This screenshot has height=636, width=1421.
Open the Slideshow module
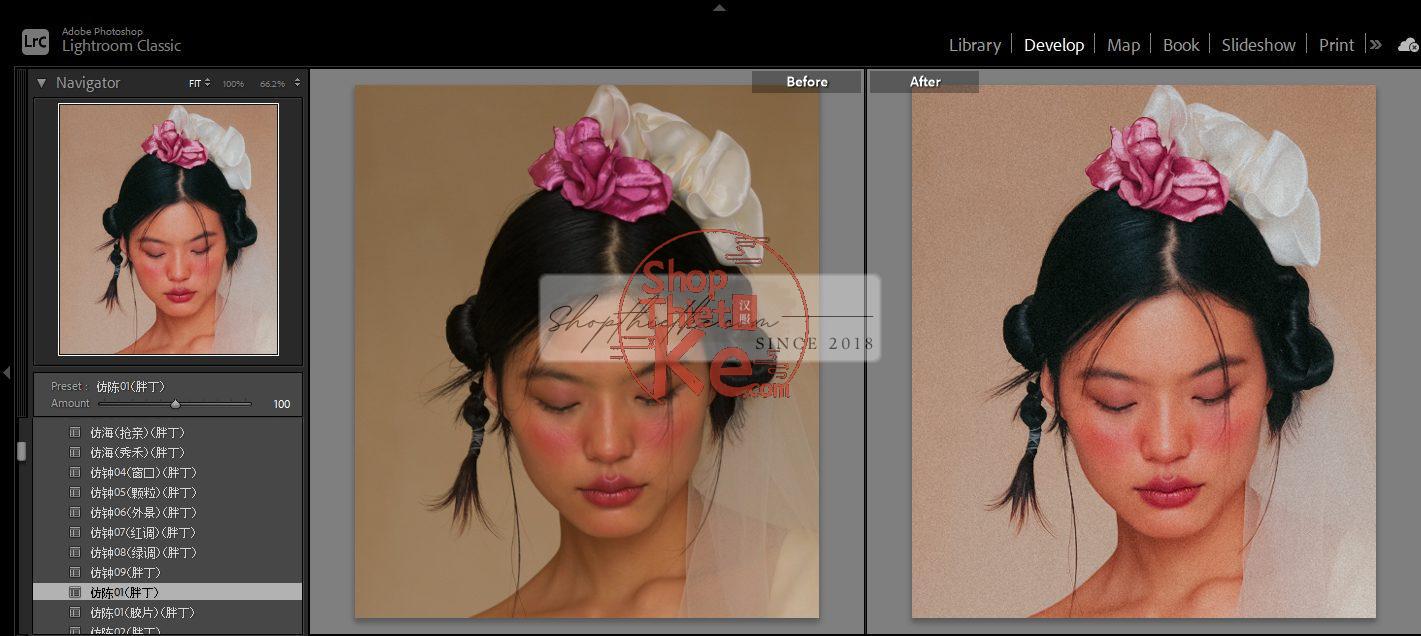point(1258,45)
